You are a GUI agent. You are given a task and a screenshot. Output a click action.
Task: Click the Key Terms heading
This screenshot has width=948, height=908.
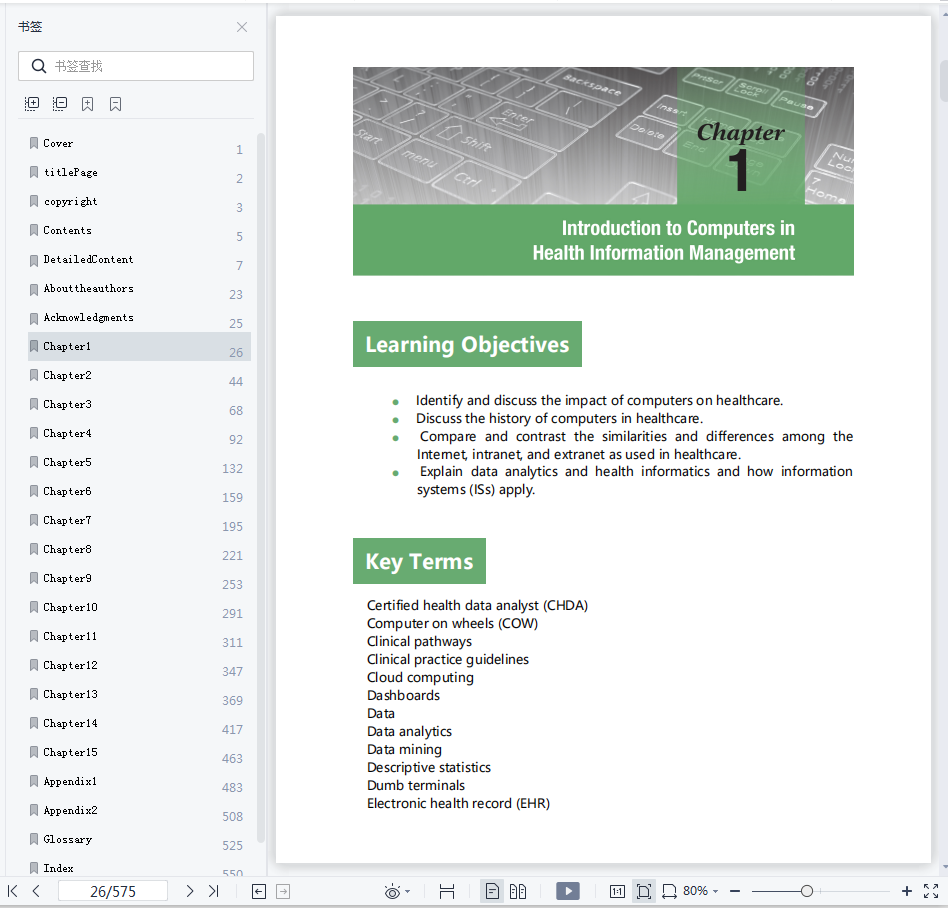(420, 561)
